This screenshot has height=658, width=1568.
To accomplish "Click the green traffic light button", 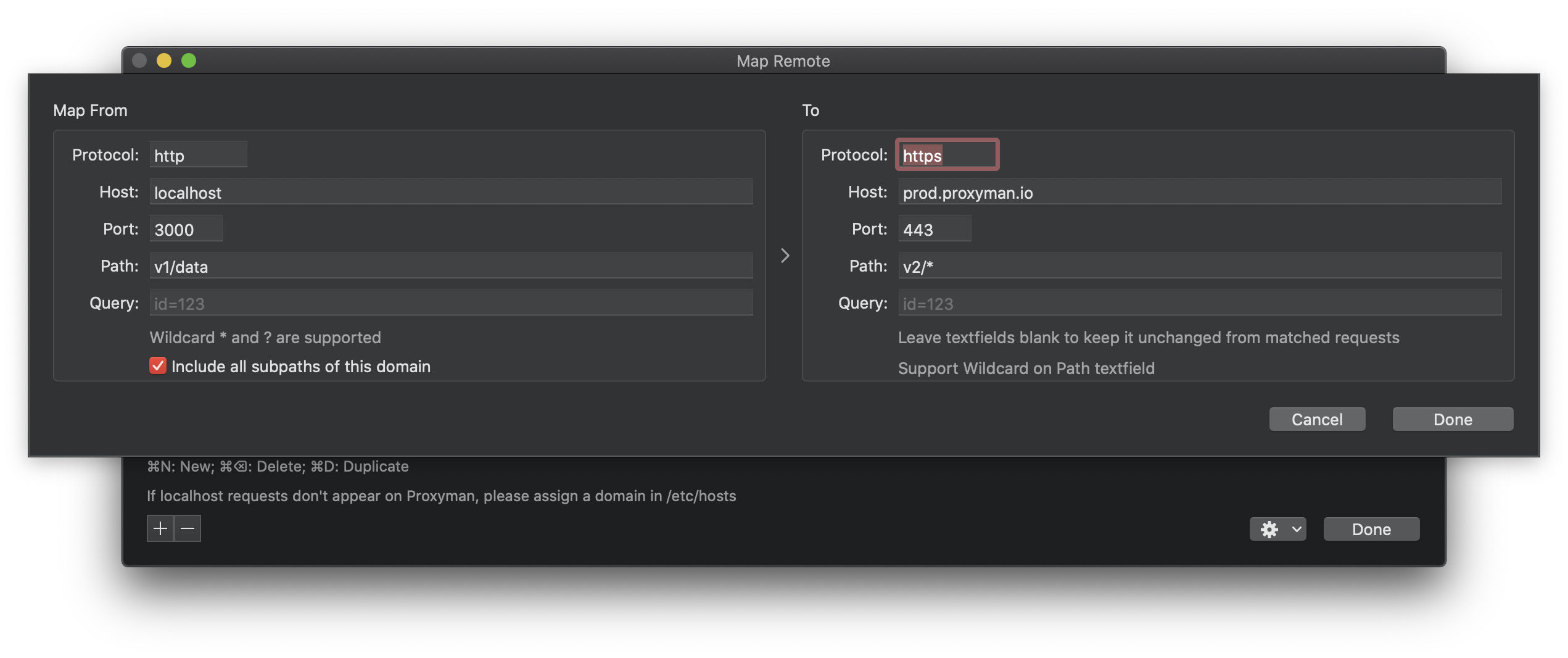I will tap(189, 60).
